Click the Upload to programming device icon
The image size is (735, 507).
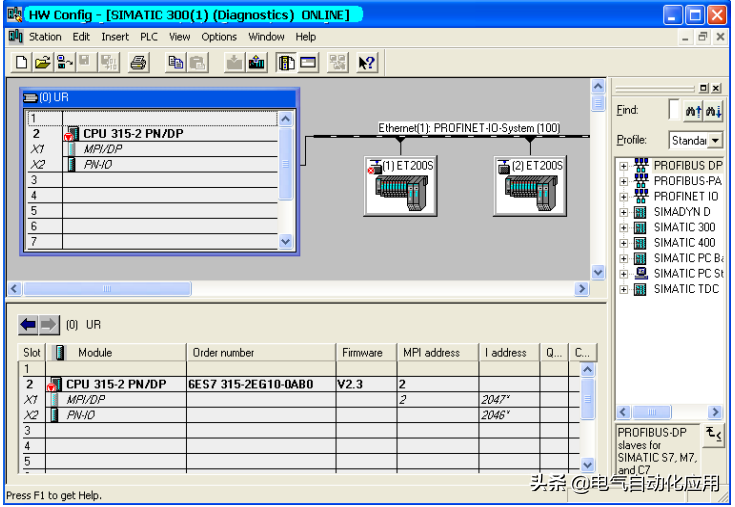(x=256, y=63)
